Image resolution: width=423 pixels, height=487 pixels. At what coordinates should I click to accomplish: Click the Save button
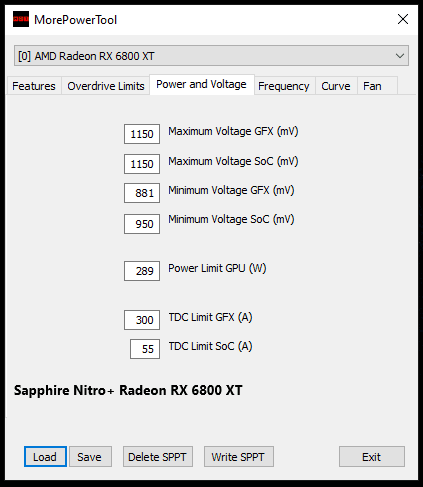90,457
